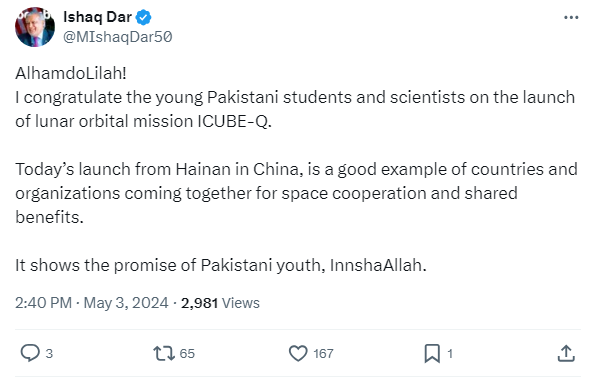
Task: Click the bookmark count 1
Action: pyautogui.click(x=450, y=354)
